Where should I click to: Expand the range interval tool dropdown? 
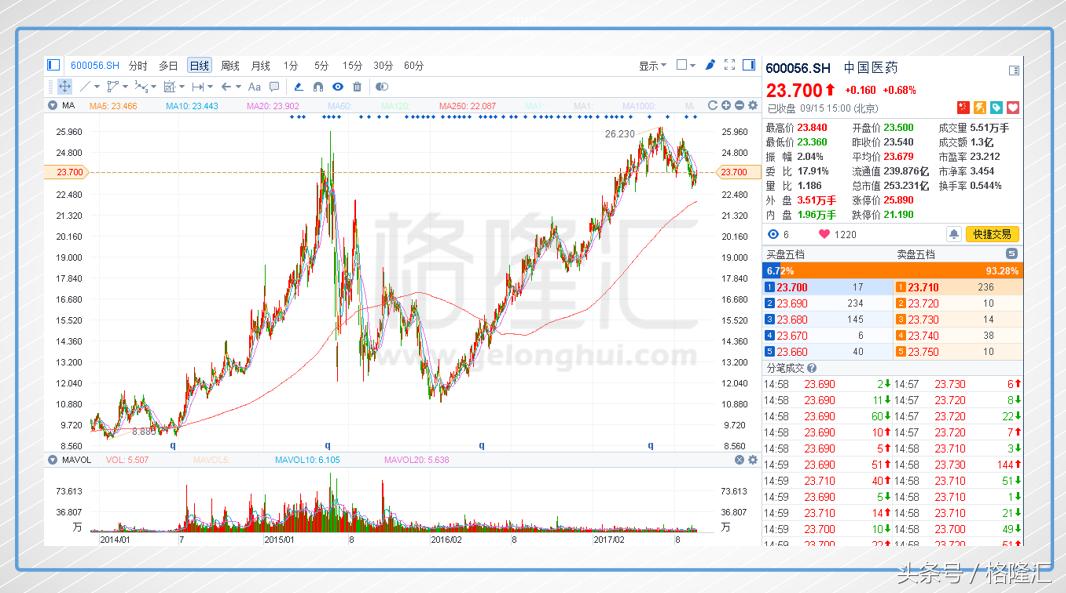tap(210, 87)
